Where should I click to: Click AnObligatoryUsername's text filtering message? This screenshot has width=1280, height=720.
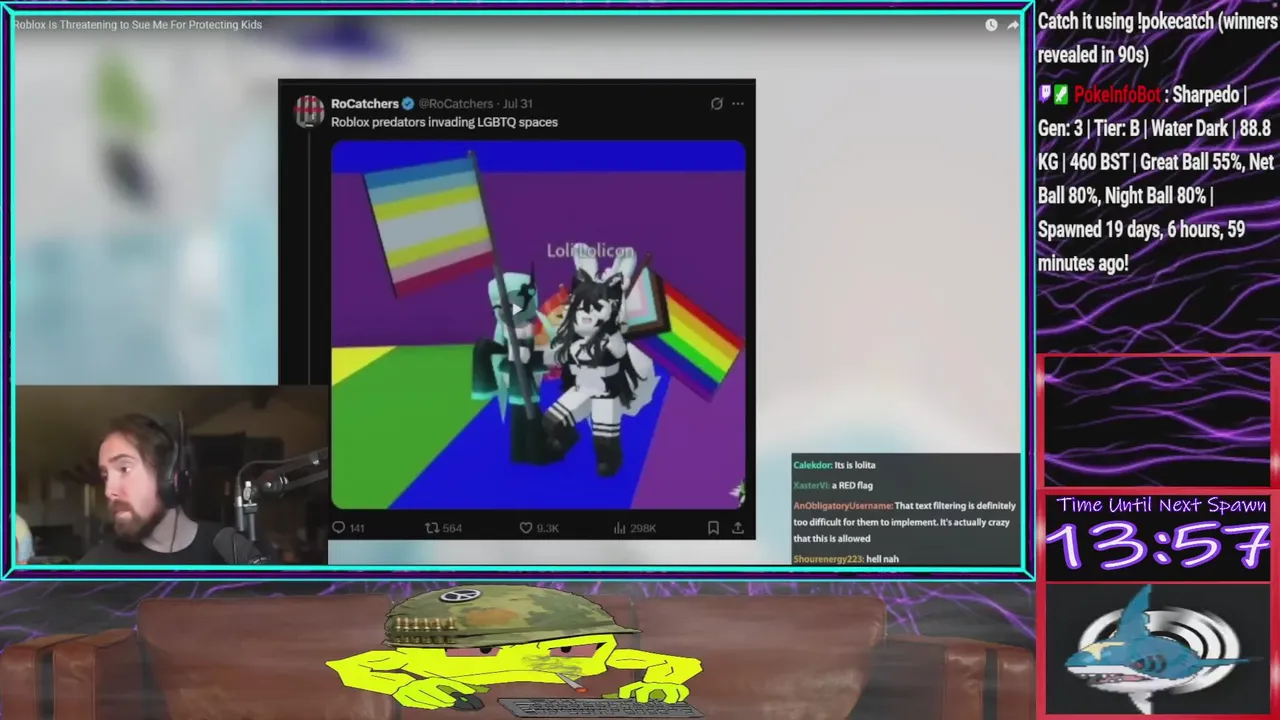pyautogui.click(x=905, y=522)
